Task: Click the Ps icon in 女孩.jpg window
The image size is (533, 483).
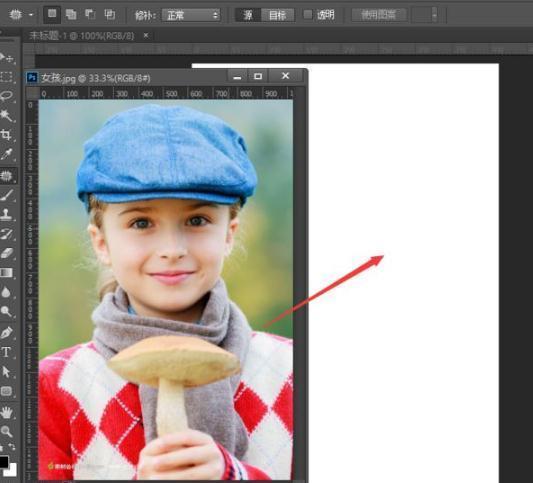Action: 32,78
